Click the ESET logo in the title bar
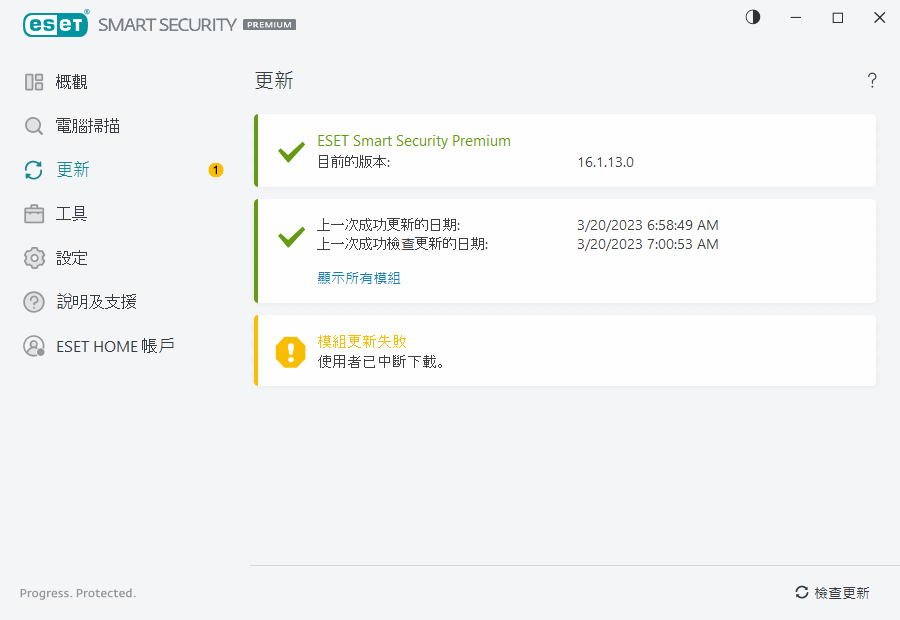Image resolution: width=900 pixels, height=620 pixels. [56, 24]
